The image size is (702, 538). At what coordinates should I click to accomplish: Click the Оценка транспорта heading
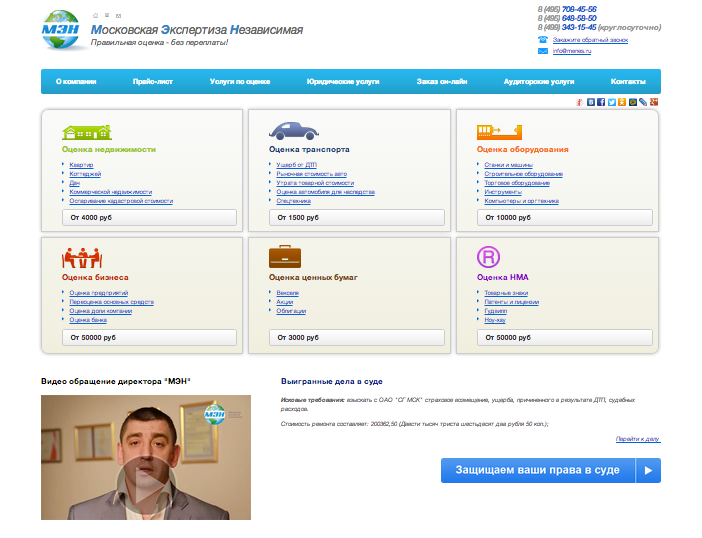pyautogui.click(x=309, y=149)
